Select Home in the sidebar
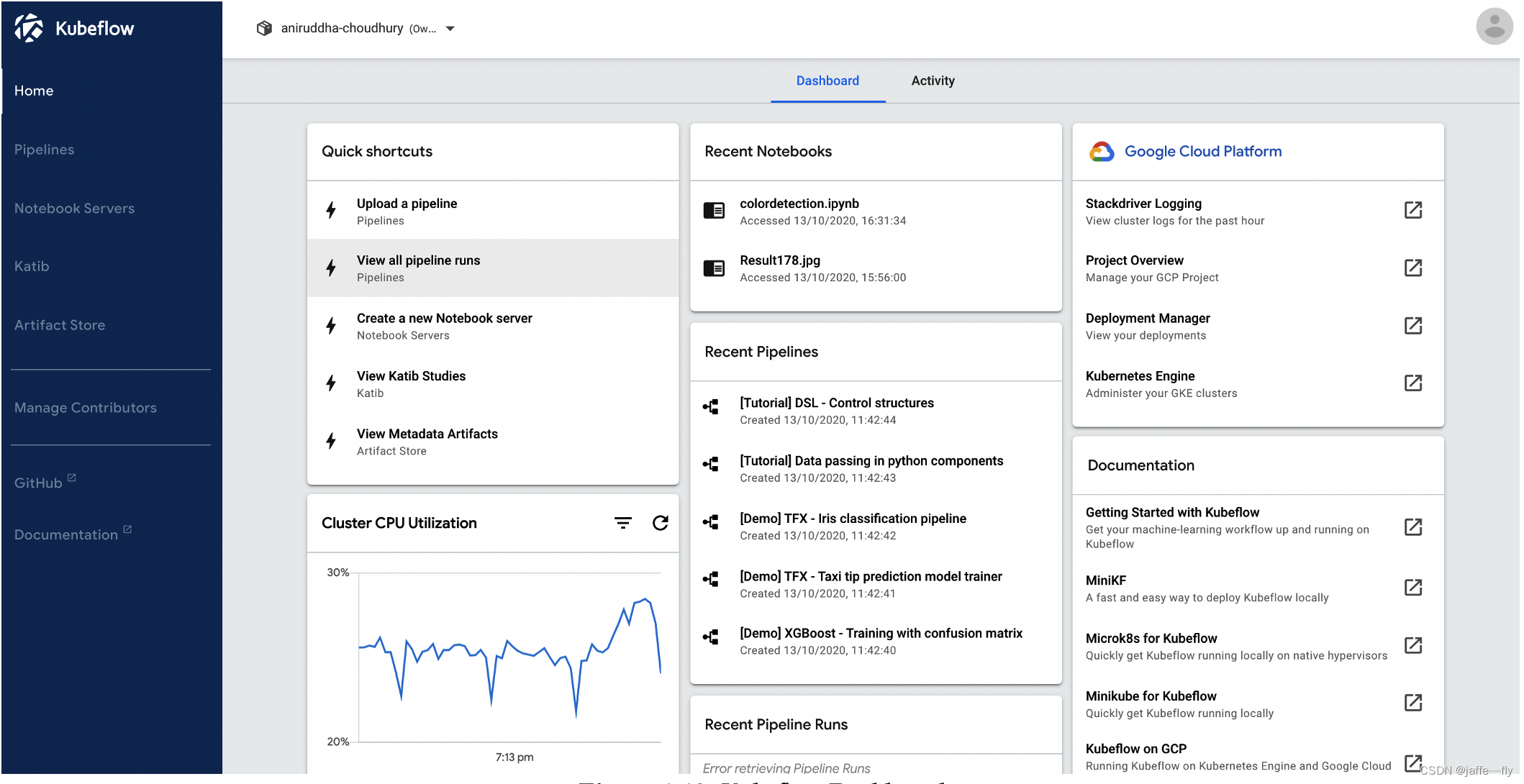 pyautogui.click(x=112, y=91)
